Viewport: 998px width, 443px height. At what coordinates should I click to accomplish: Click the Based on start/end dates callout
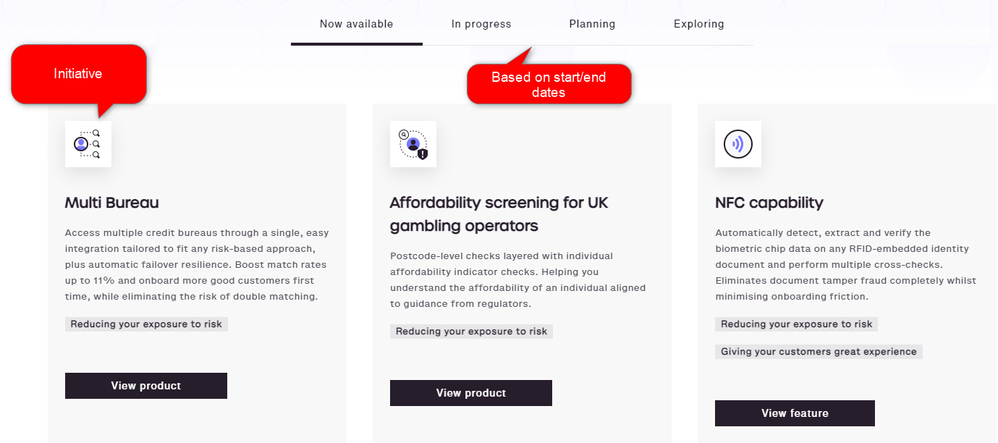click(x=549, y=85)
